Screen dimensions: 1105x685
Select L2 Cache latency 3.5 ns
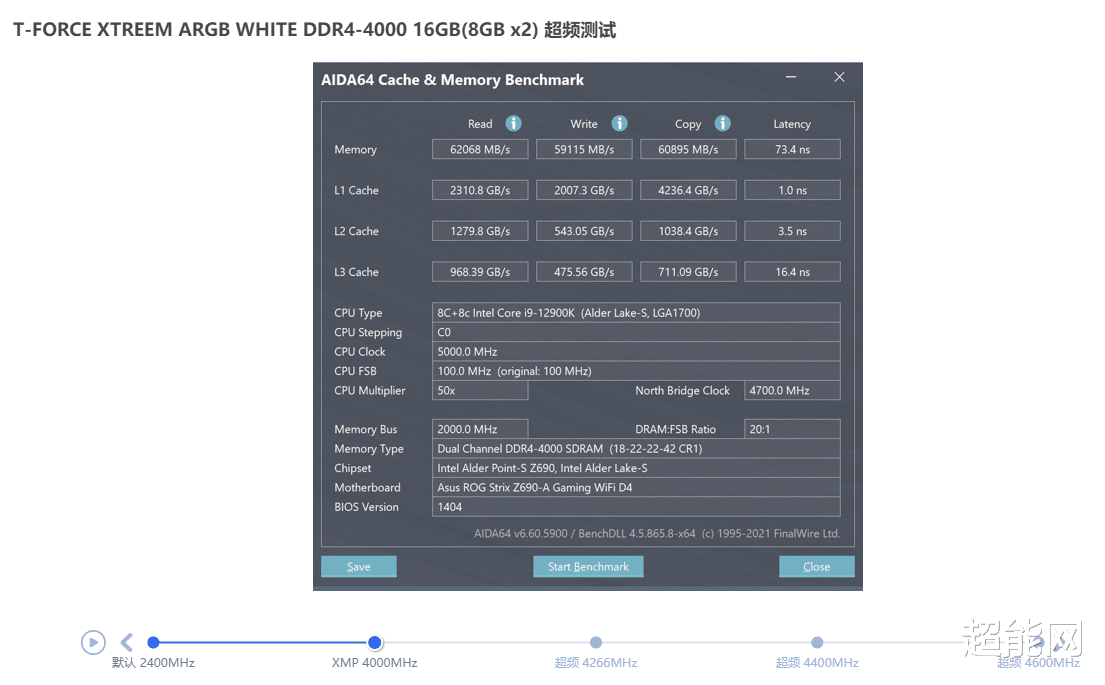[792, 231]
